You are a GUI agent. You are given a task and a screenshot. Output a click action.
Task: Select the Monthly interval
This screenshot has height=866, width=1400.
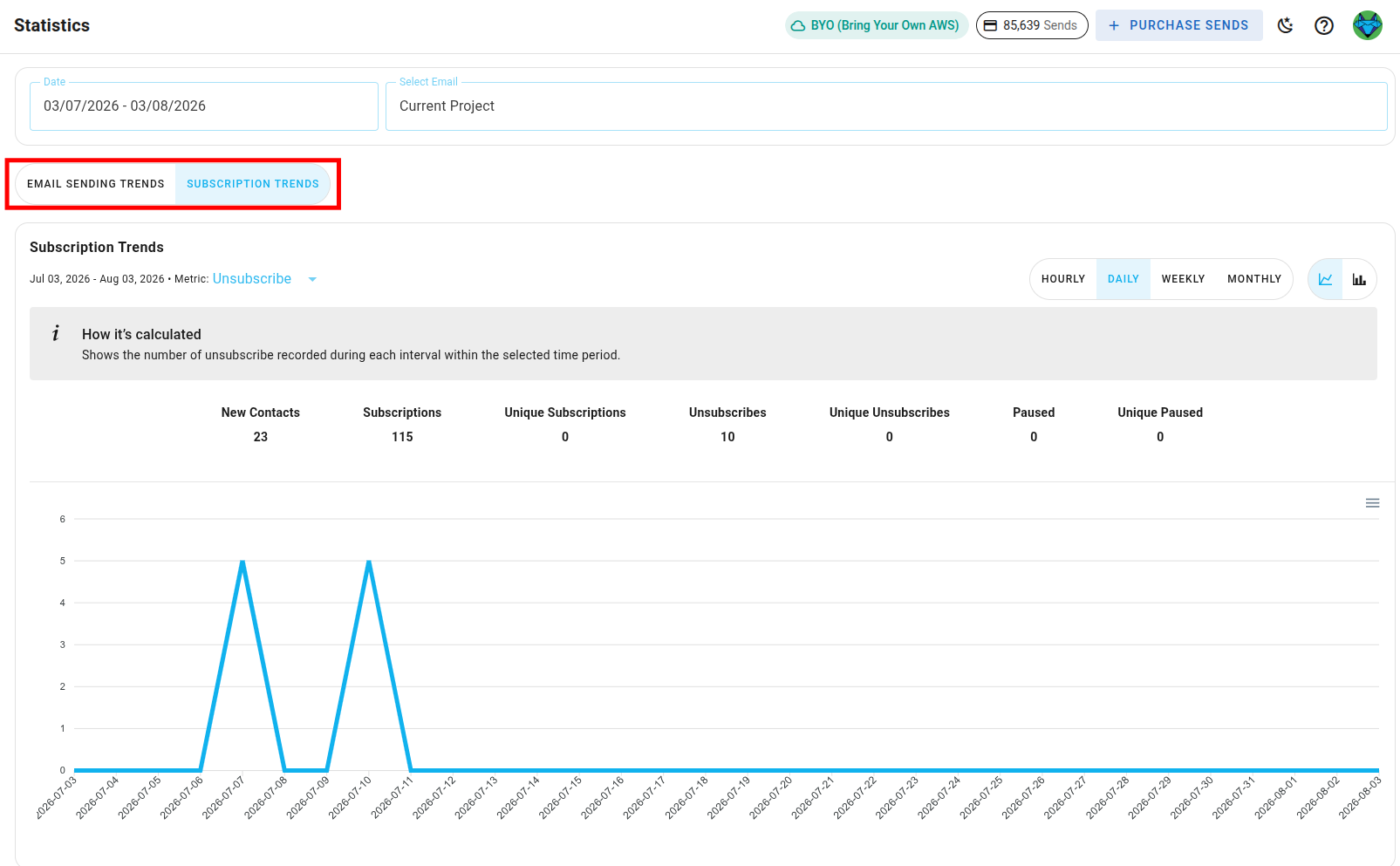tap(1254, 279)
